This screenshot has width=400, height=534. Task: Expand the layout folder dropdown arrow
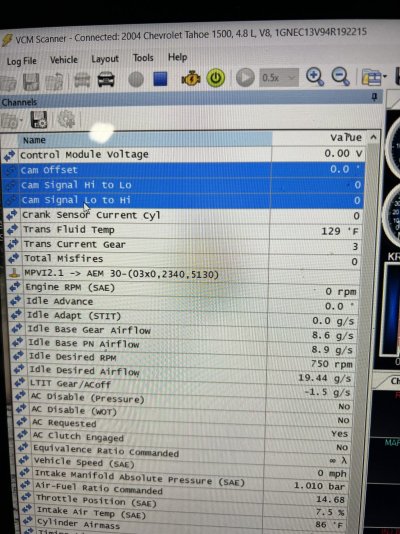(385, 77)
